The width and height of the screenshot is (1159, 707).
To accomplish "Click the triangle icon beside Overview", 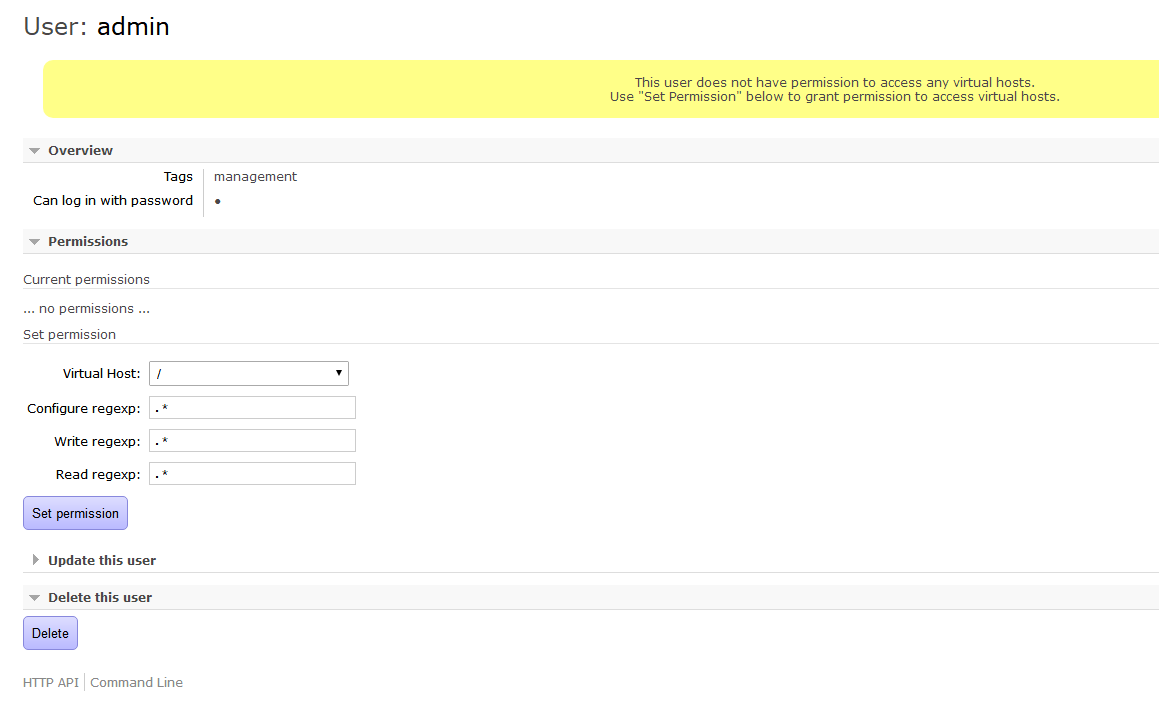I will (35, 151).
